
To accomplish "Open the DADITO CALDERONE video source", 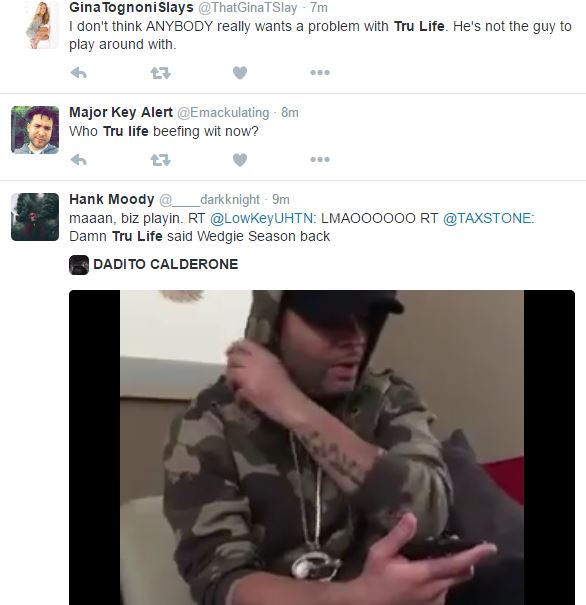I will pyautogui.click(x=165, y=265).
